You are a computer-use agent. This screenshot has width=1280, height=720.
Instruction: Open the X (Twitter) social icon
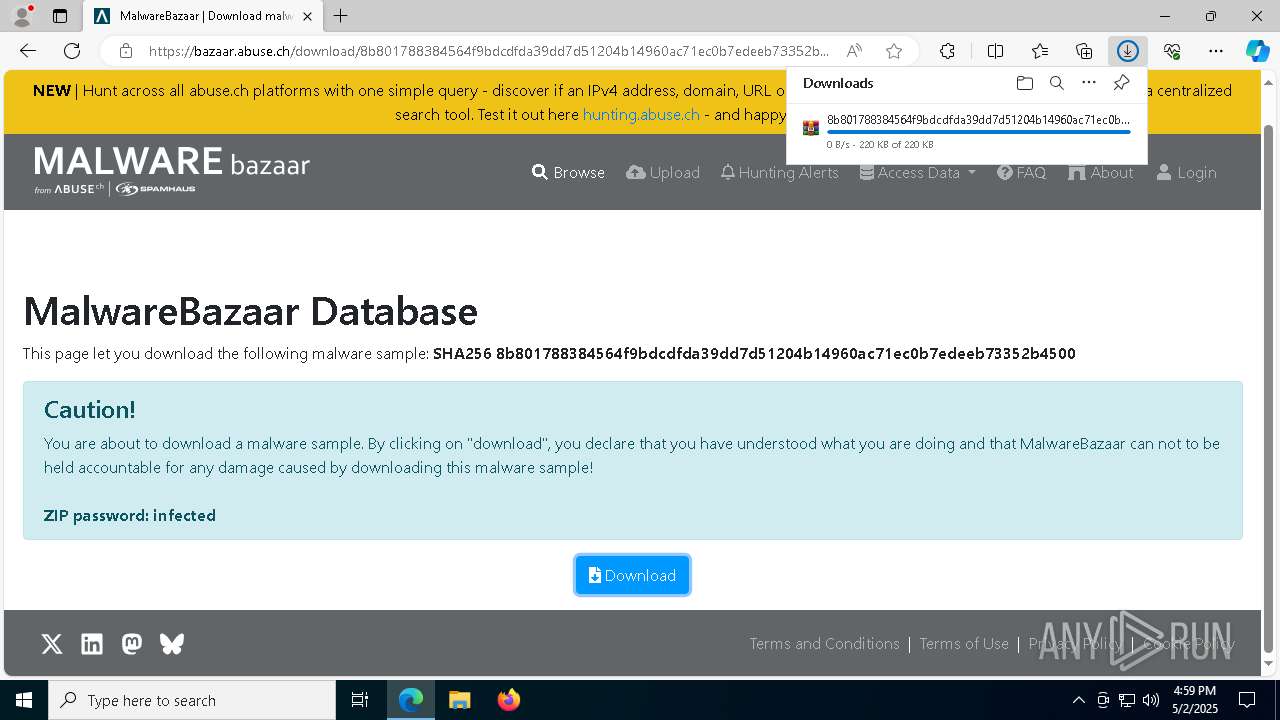click(x=52, y=644)
